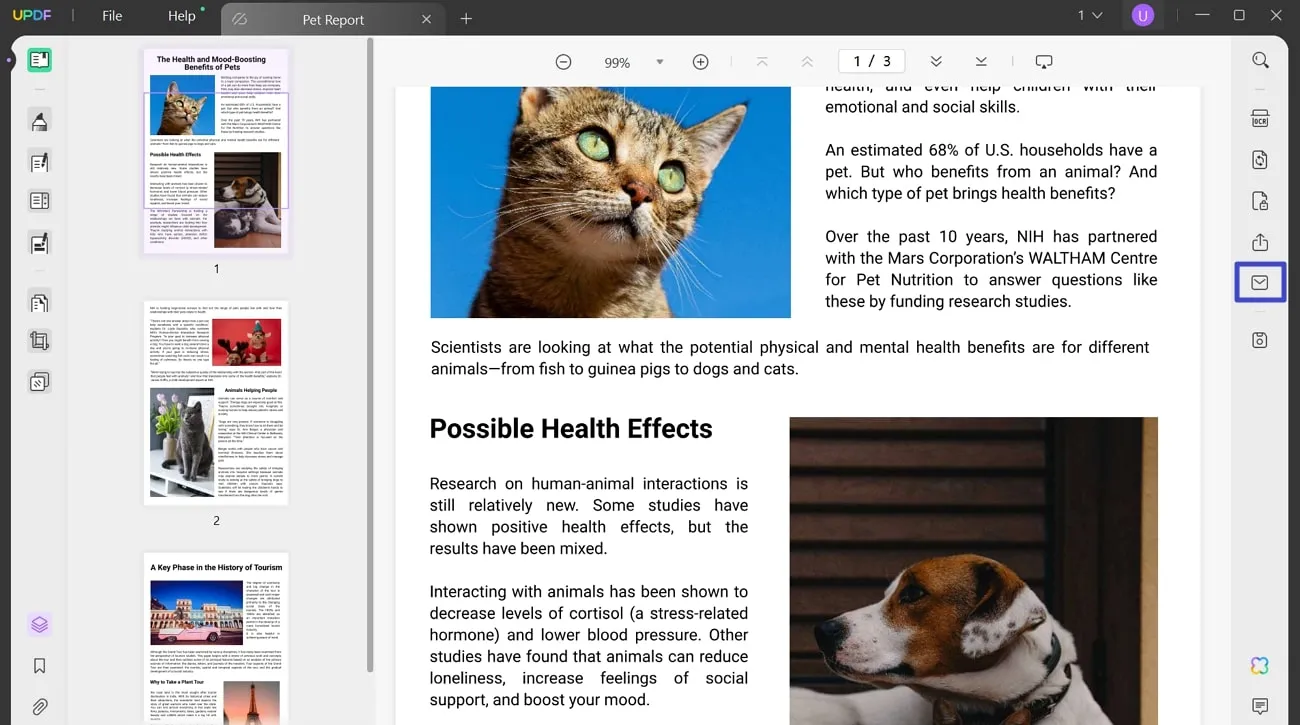
Task: Click the Share file icon
Action: [1260, 242]
